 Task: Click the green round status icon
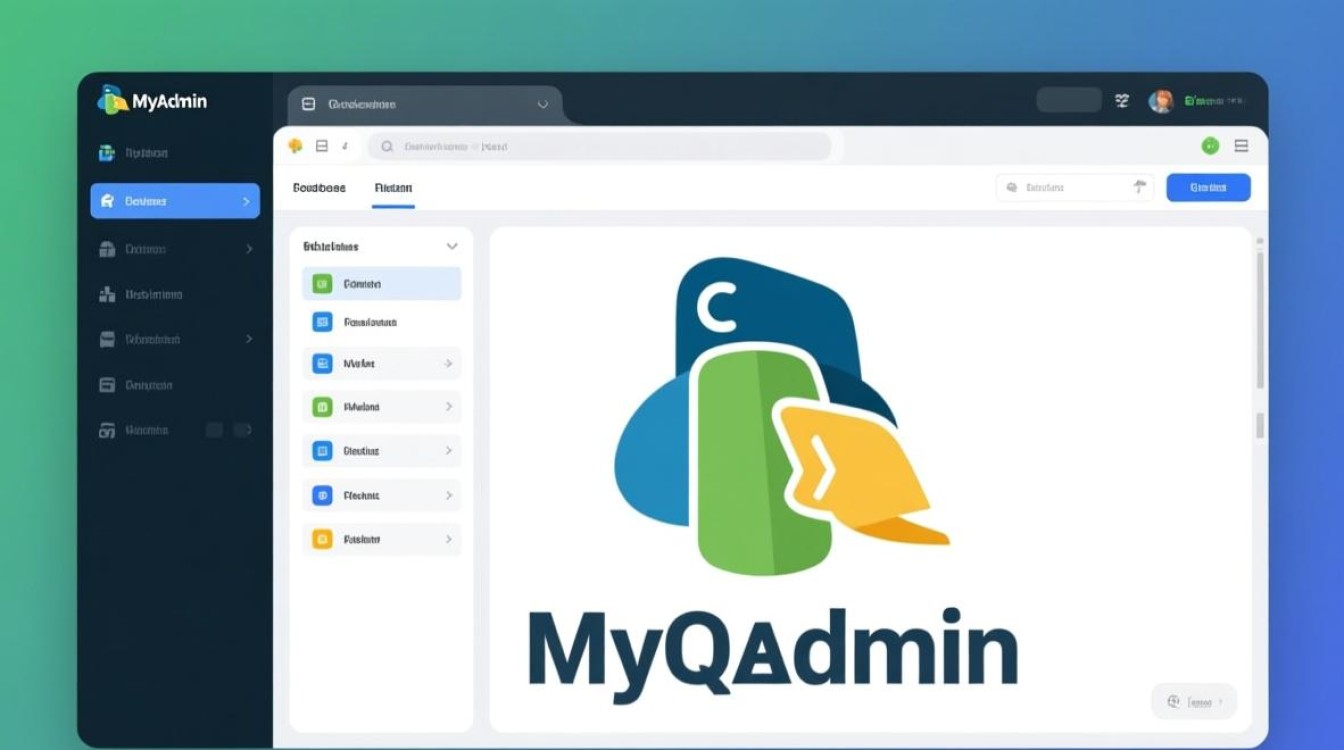tap(1210, 146)
